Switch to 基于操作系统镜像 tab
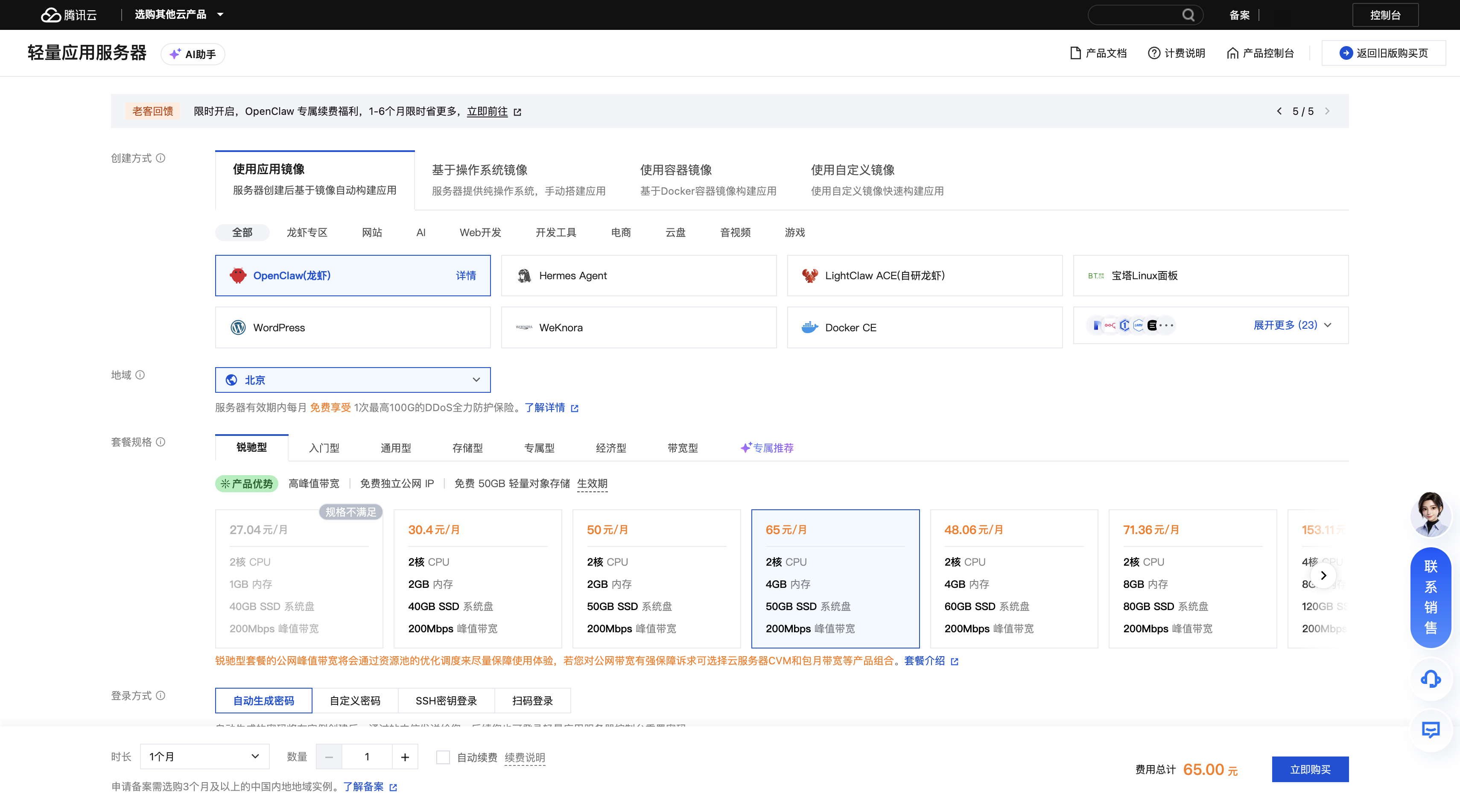The image size is (1460, 812). coord(519,180)
